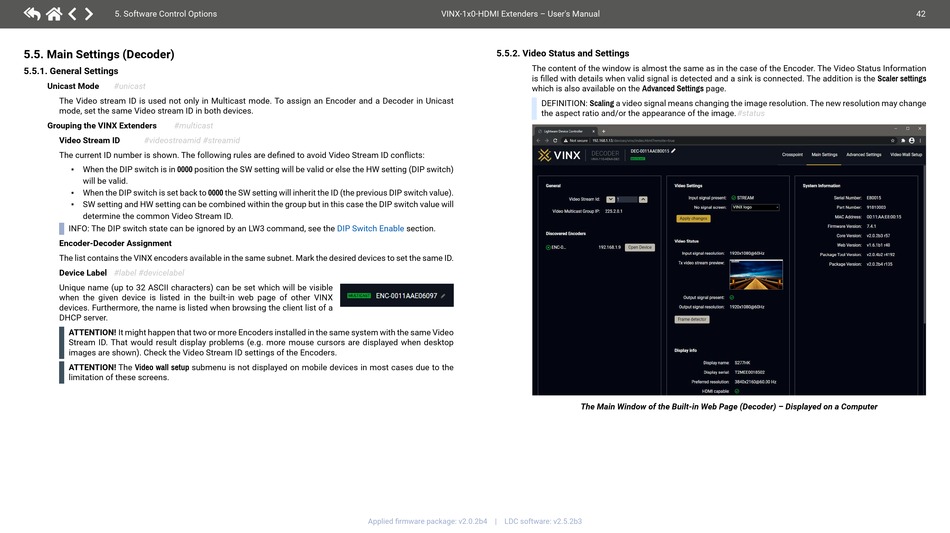Image resolution: width=950 pixels, height=533 pixels.
Task: Click the encoder IP 192.168.1.9
Action: 610,247
